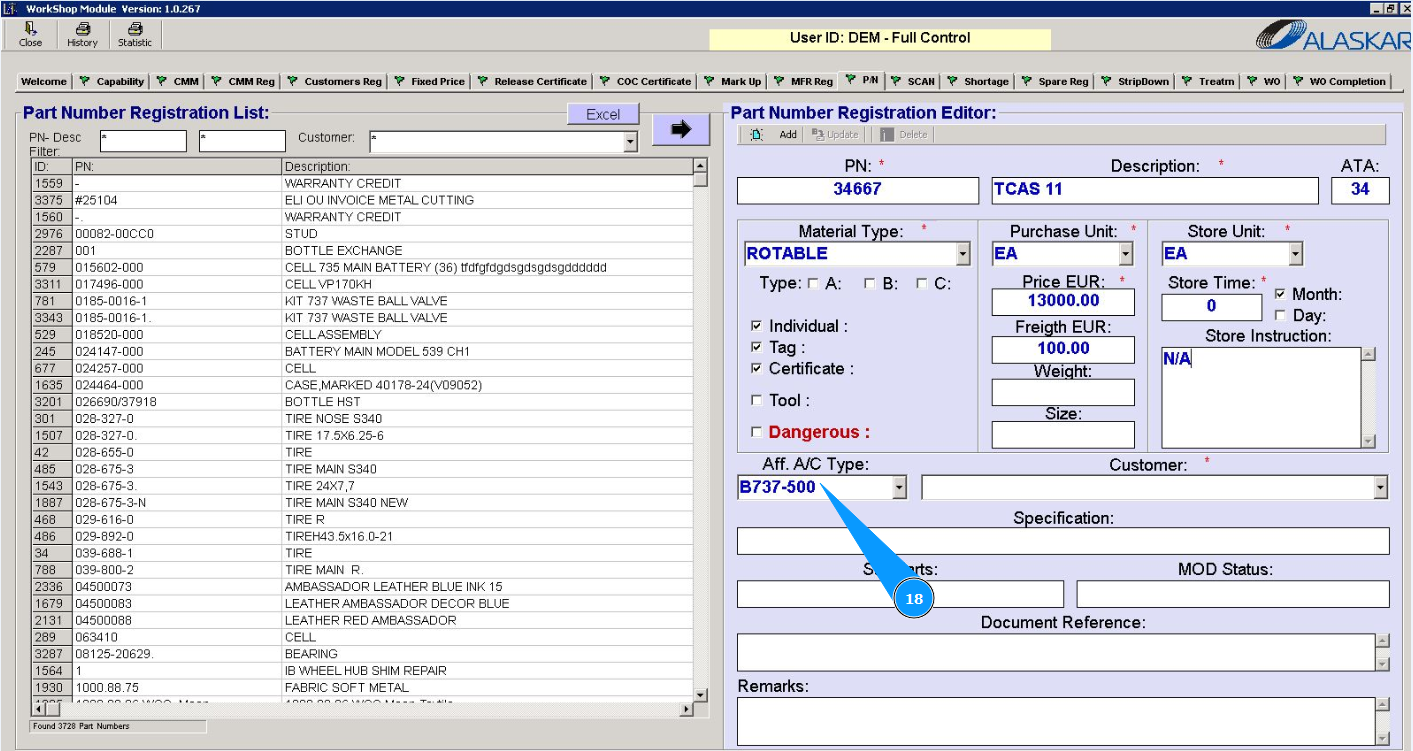1413x751 pixels.
Task: Toggle the Tool checkbox
Action: pos(757,400)
